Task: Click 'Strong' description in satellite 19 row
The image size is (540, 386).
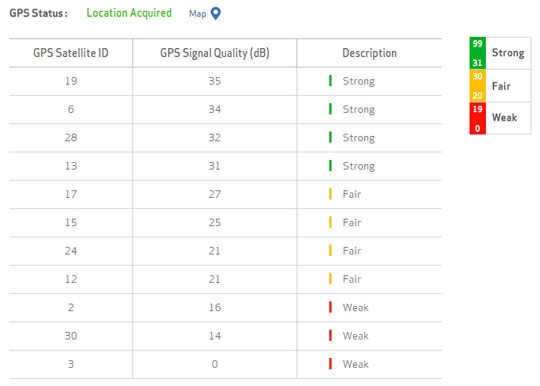Action: (x=359, y=81)
